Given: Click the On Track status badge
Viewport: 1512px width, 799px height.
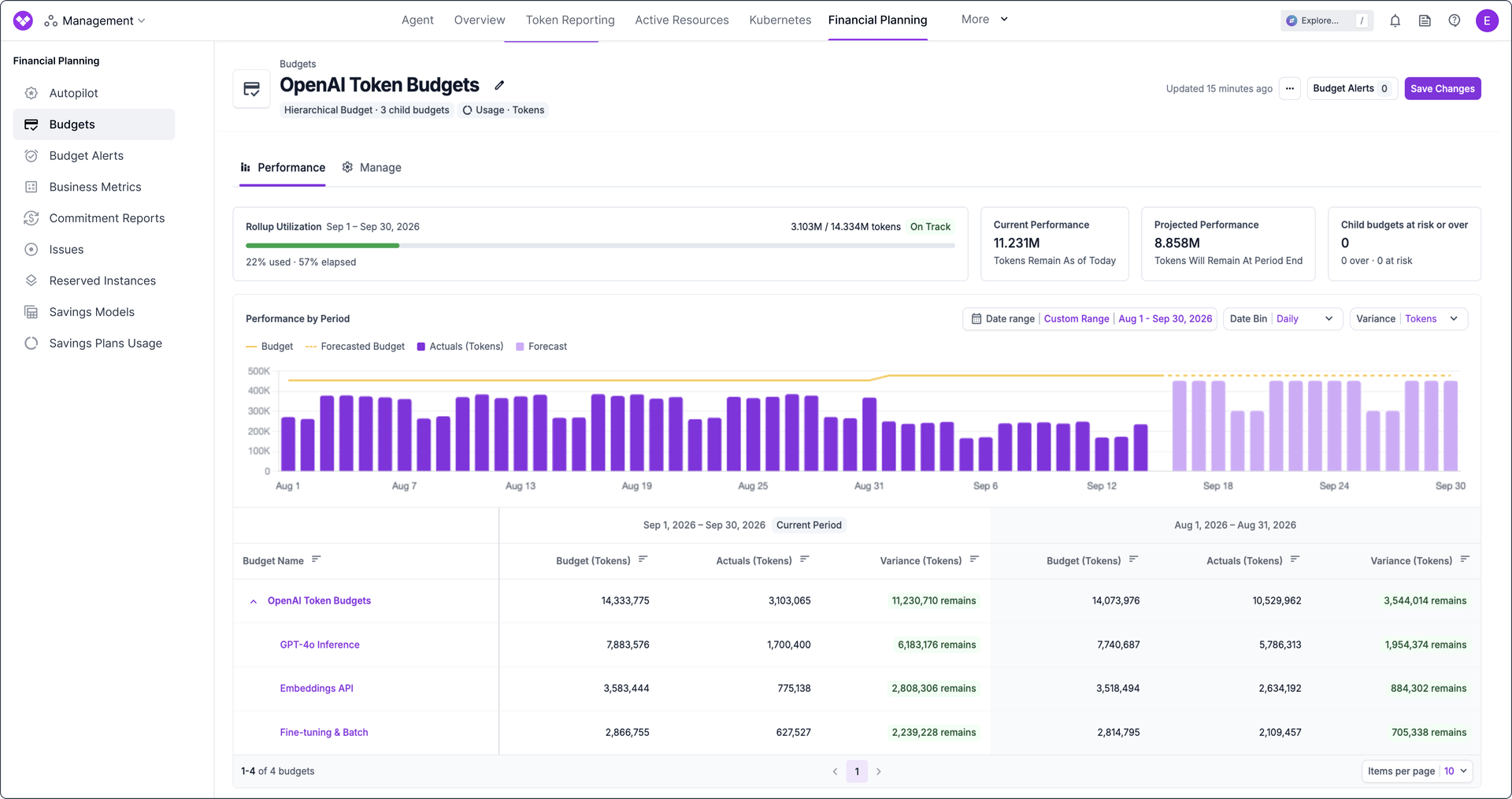Looking at the screenshot, I should point(930,226).
